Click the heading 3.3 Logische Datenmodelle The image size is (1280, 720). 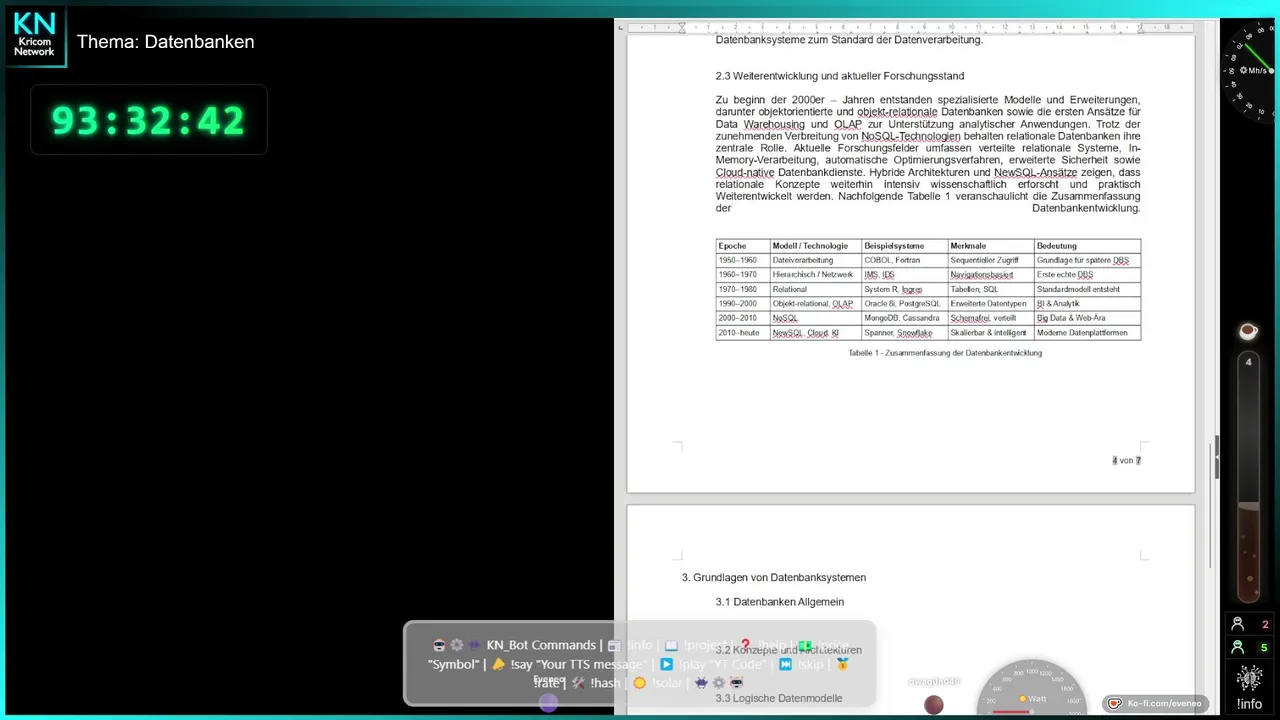[779, 698]
